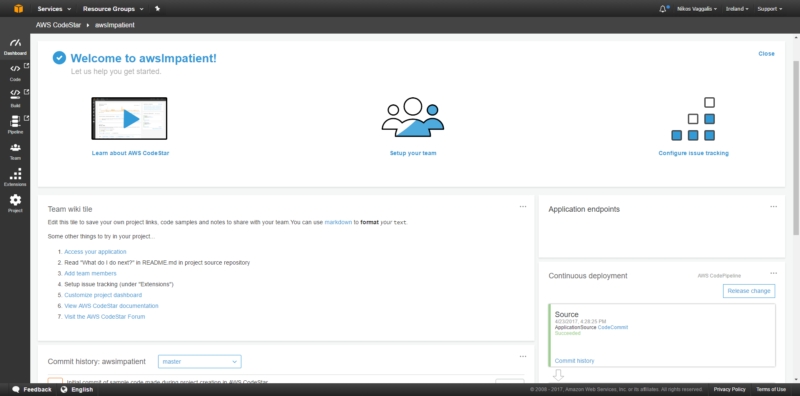Expand the Services menu

coord(54,9)
